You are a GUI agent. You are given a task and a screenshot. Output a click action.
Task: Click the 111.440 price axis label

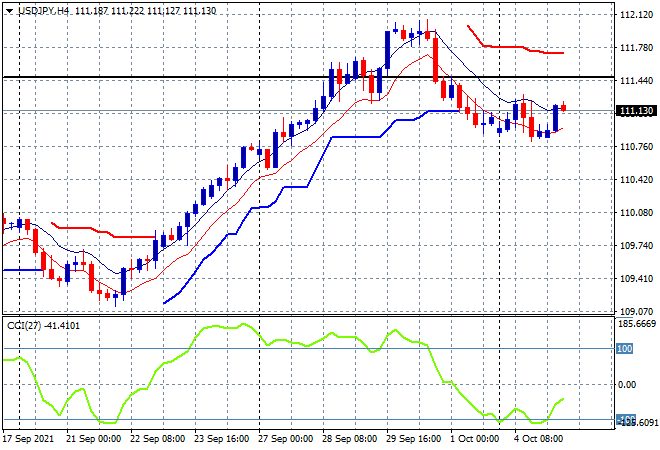point(636,81)
